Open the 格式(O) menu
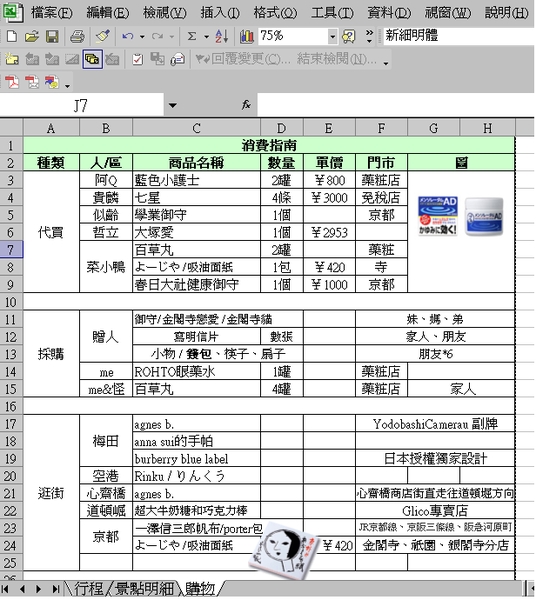 [275, 13]
